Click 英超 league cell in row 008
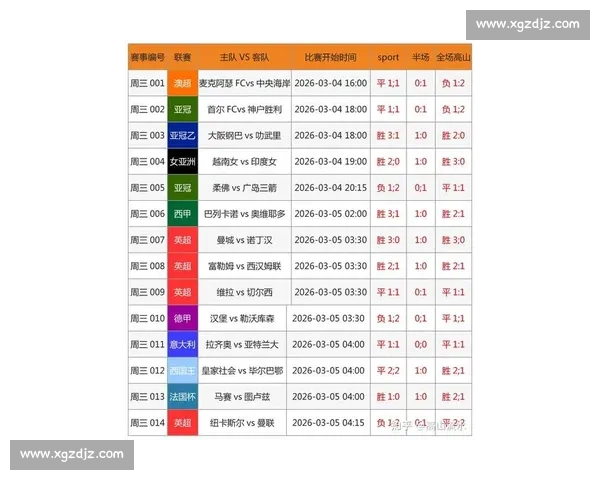Screen dimensions: 600x480 (183, 266)
